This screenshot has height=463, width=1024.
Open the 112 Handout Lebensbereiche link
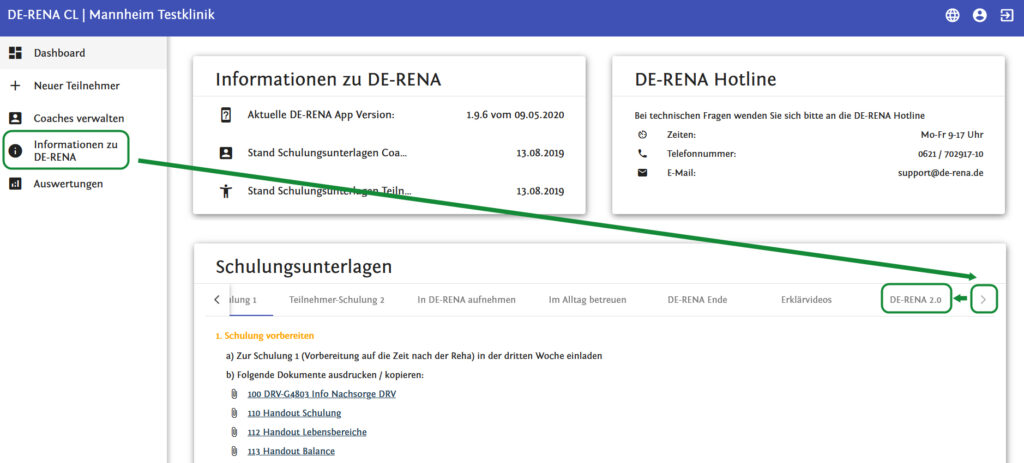click(306, 432)
